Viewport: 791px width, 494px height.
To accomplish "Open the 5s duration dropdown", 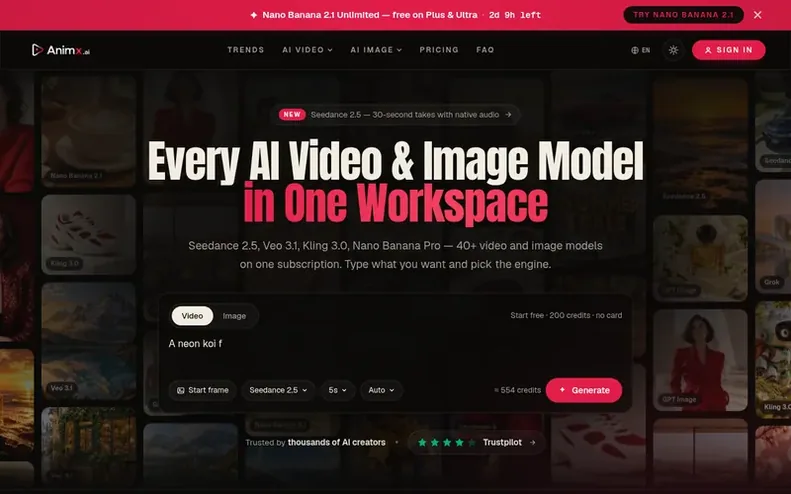I will [337, 390].
